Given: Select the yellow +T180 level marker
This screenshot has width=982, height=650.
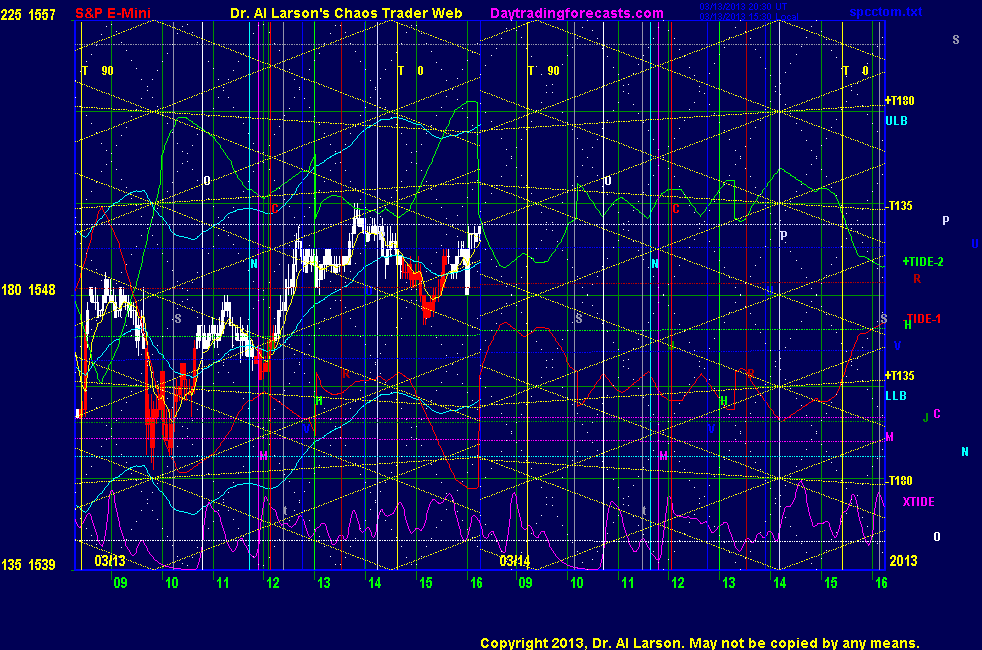Looking at the screenshot, I should pyautogui.click(x=899, y=101).
